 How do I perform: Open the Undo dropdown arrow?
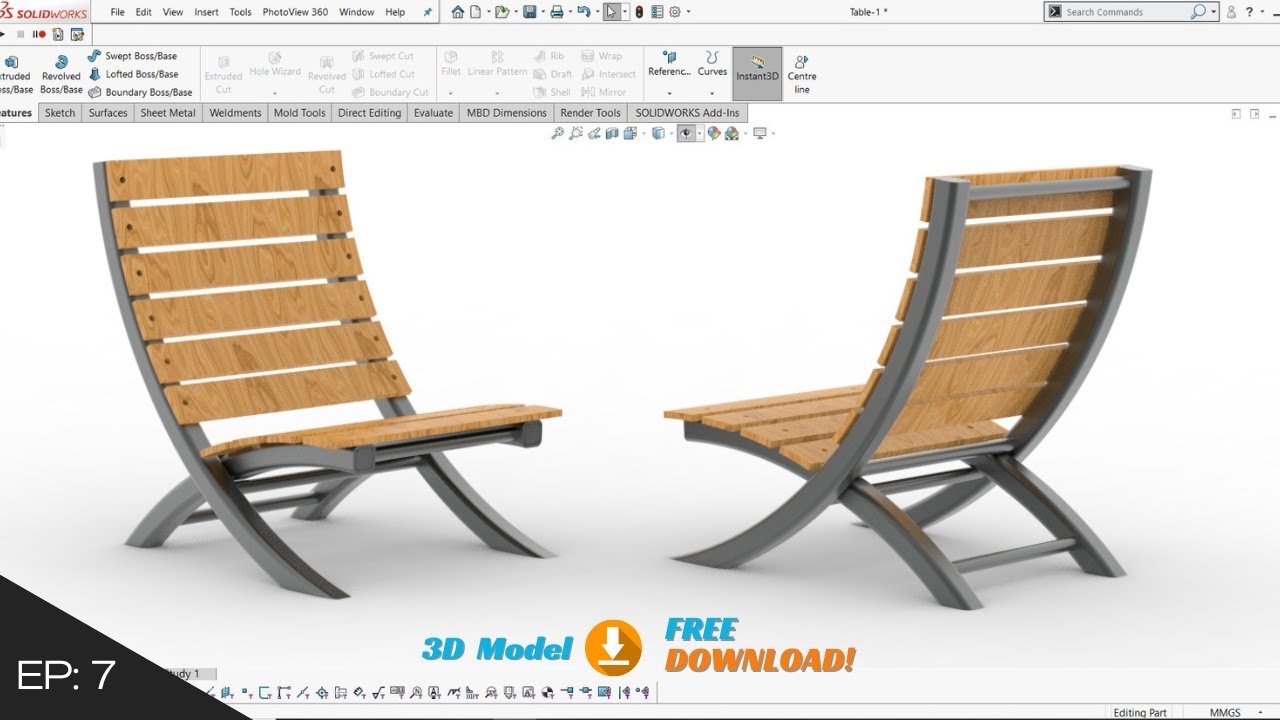click(597, 12)
